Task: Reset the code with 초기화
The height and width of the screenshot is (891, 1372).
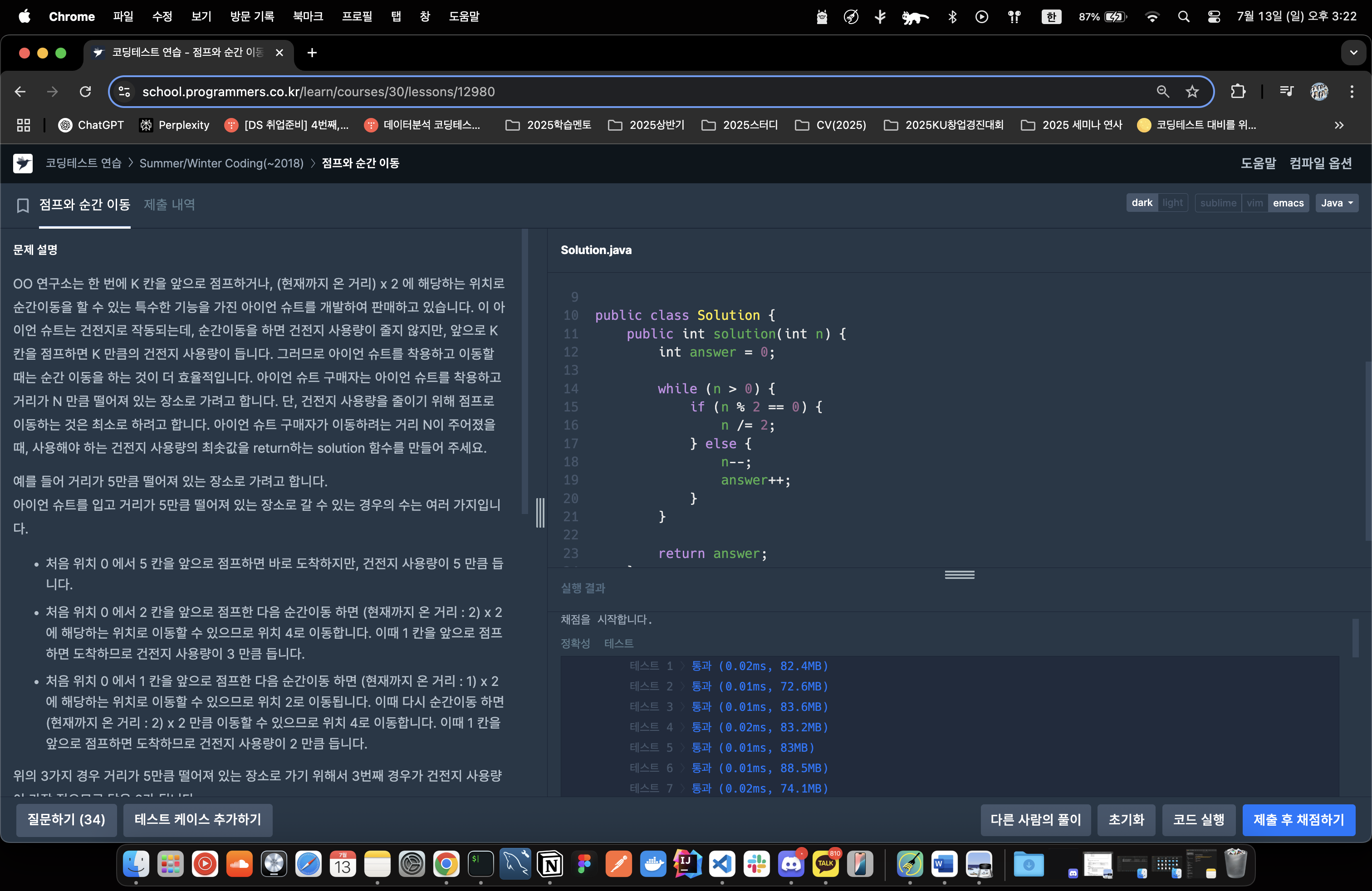Action: [1126, 819]
